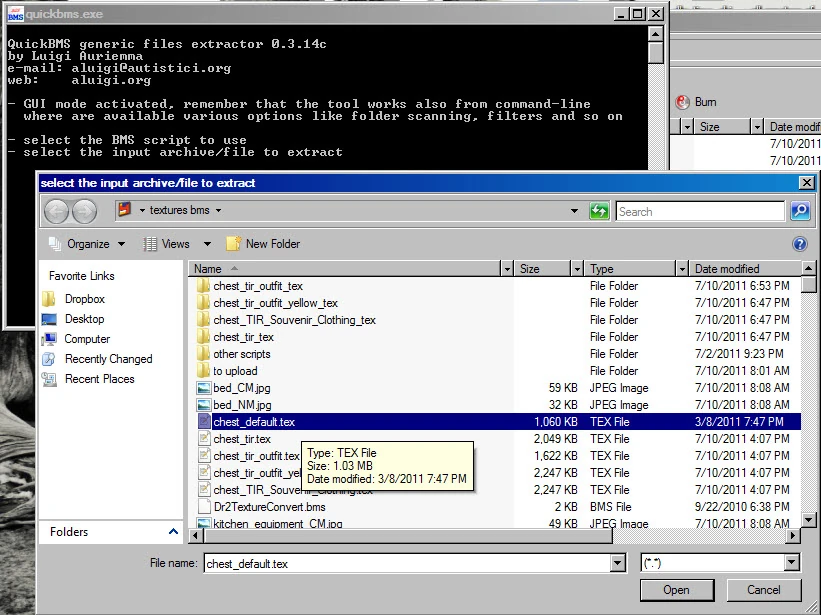Select the Dr2TextureConvert.bms file icon

click(x=204, y=507)
